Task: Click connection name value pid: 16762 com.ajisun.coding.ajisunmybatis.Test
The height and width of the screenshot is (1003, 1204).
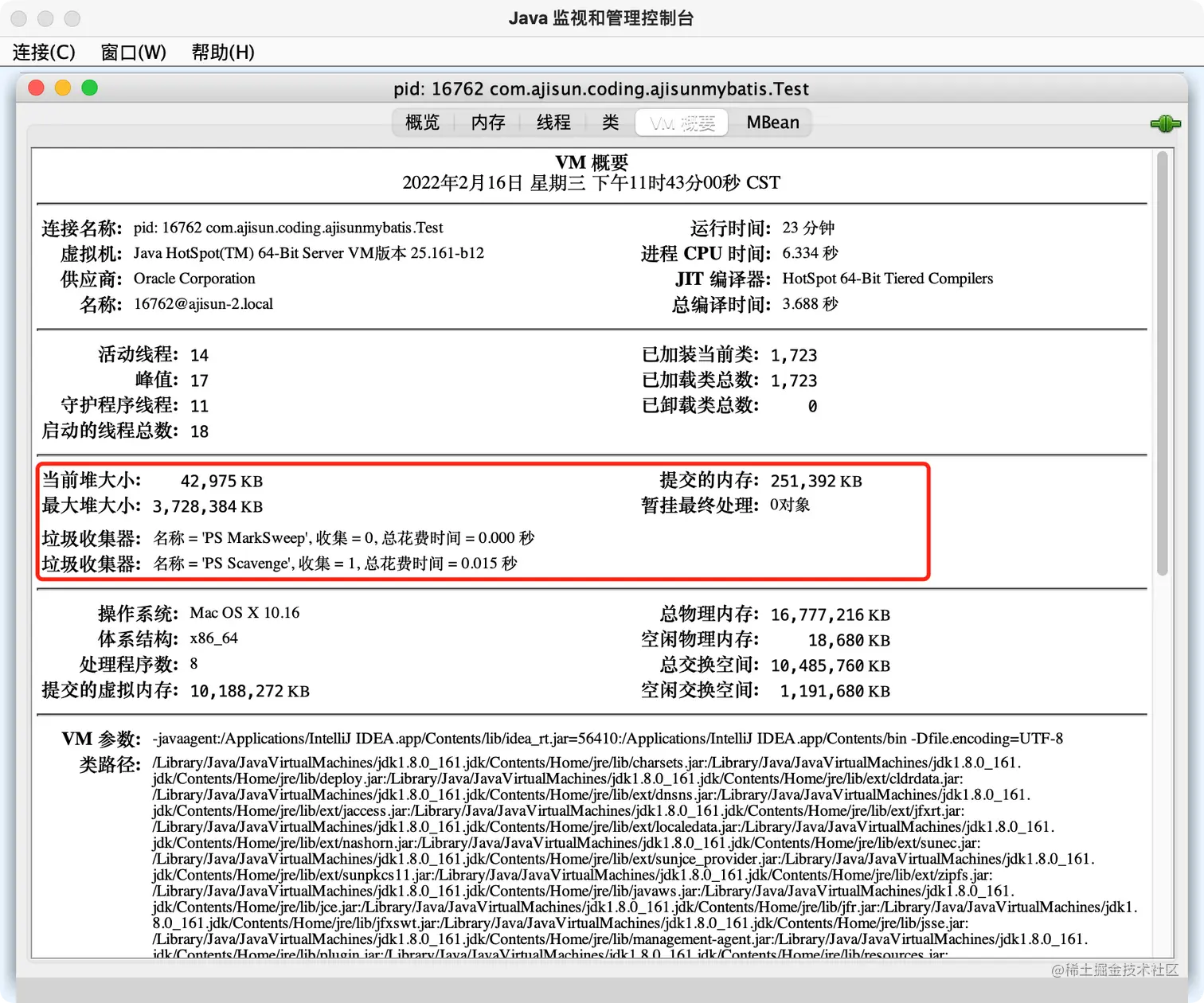Action: 288,228
